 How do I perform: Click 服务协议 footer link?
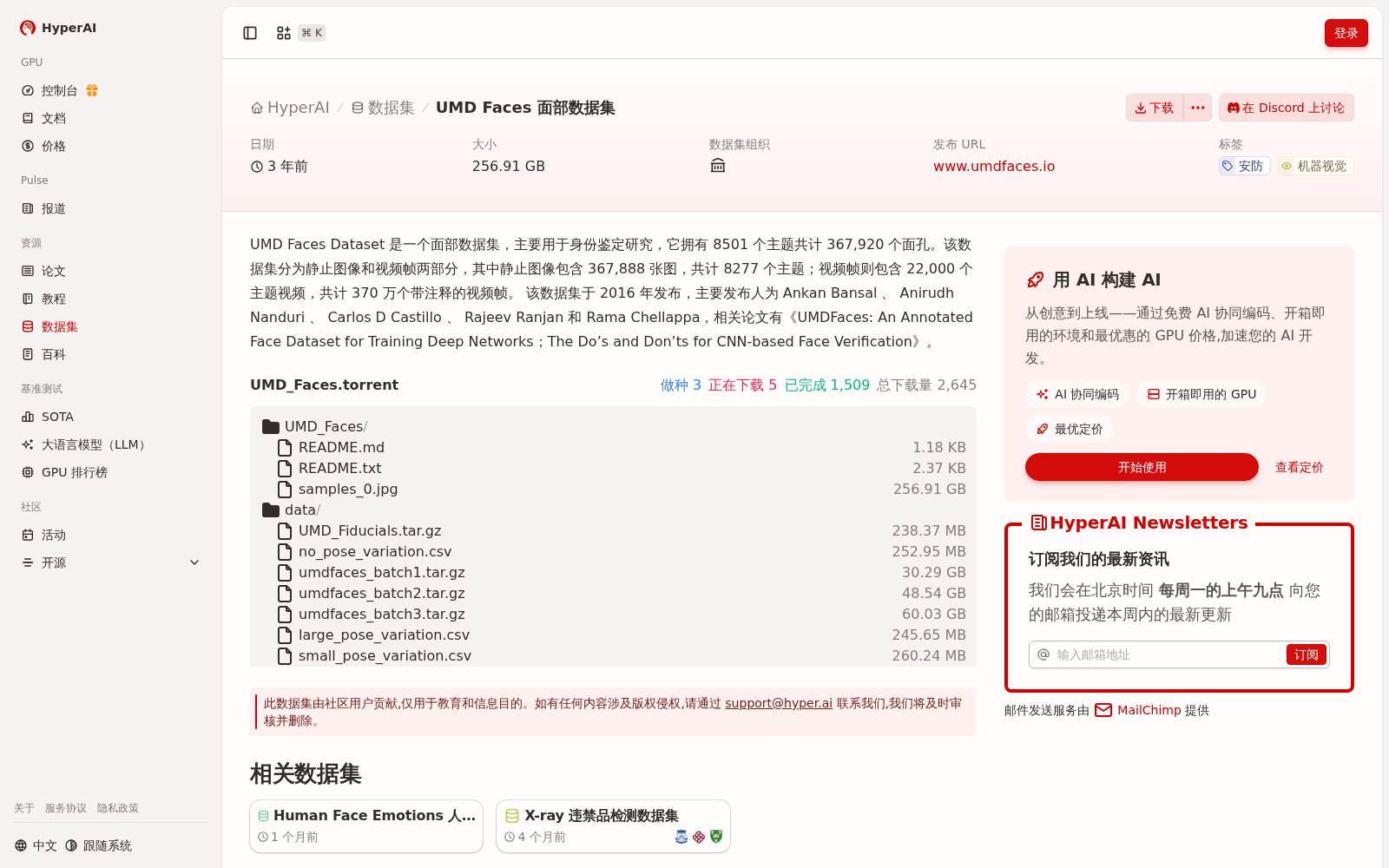point(66,808)
